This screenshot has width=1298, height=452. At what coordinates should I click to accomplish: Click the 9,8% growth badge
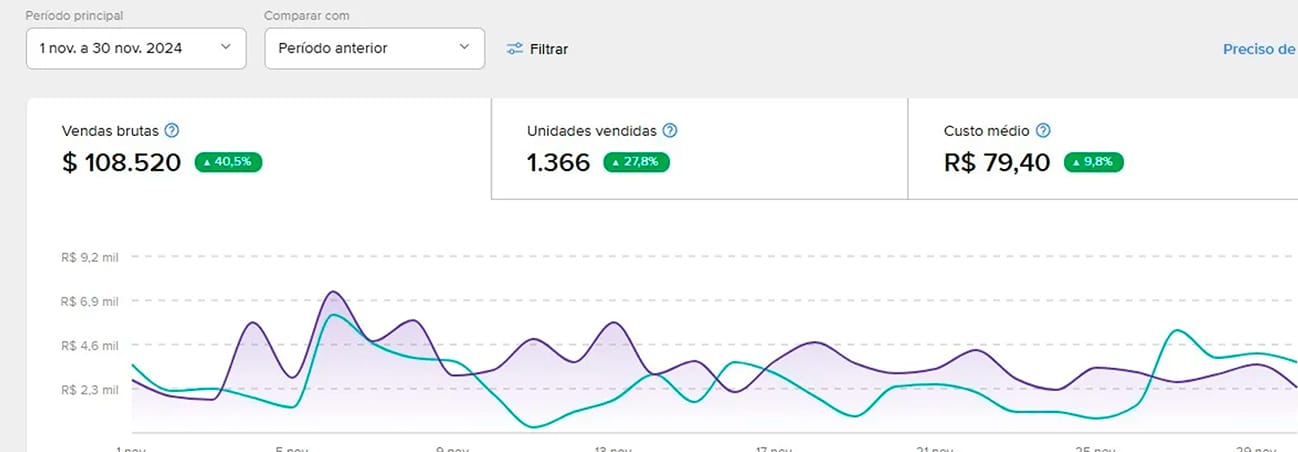pyautogui.click(x=1093, y=162)
